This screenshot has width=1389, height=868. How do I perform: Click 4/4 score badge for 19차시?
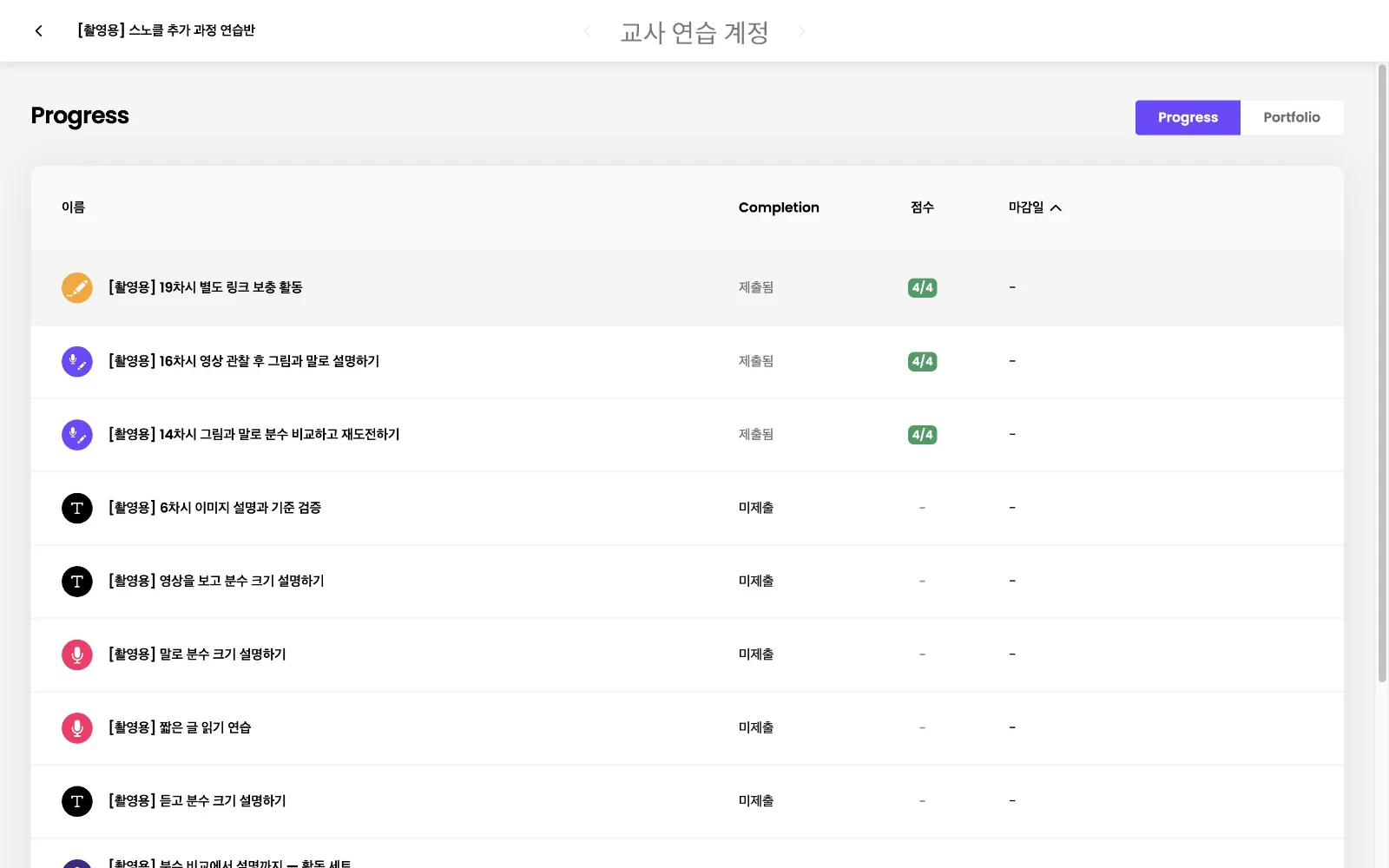click(922, 287)
